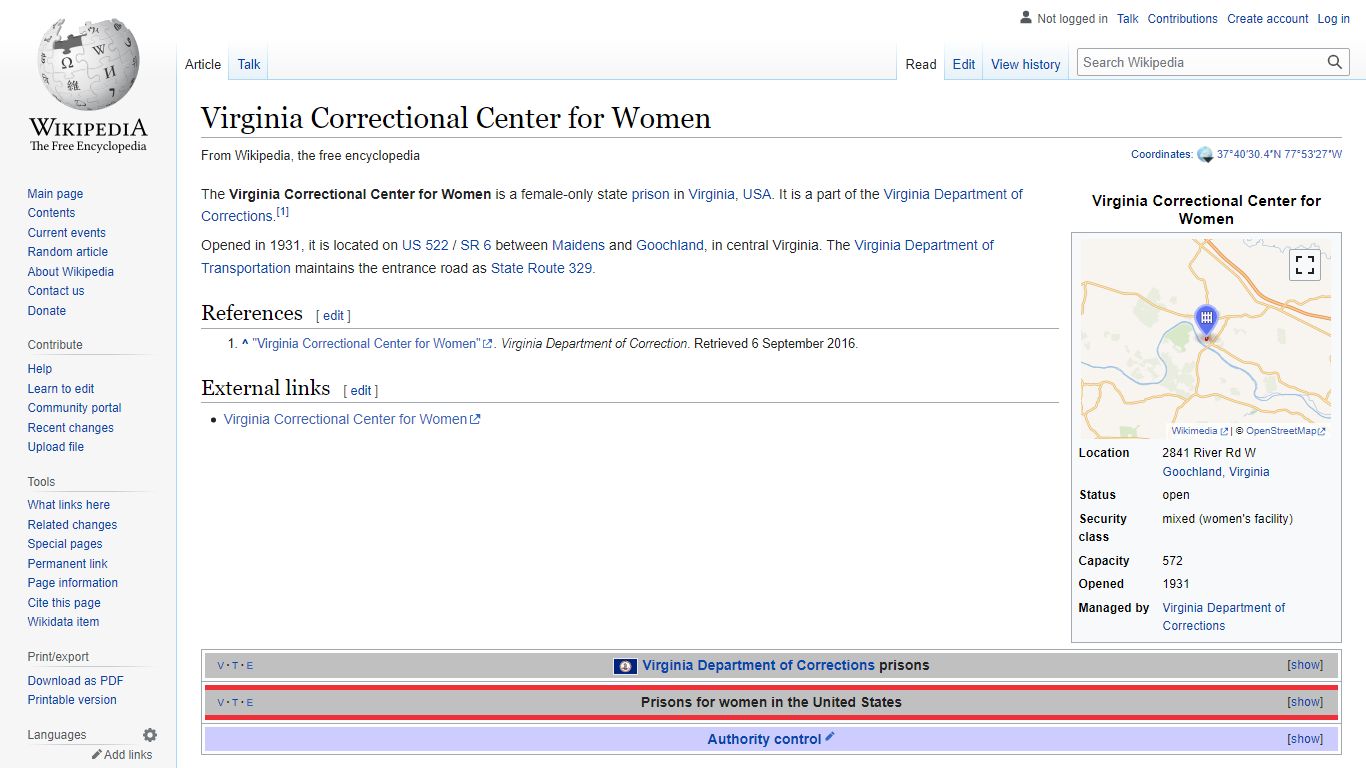This screenshot has width=1366, height=768.
Task: Open fullscreen map view icon
Action: pyautogui.click(x=1305, y=265)
